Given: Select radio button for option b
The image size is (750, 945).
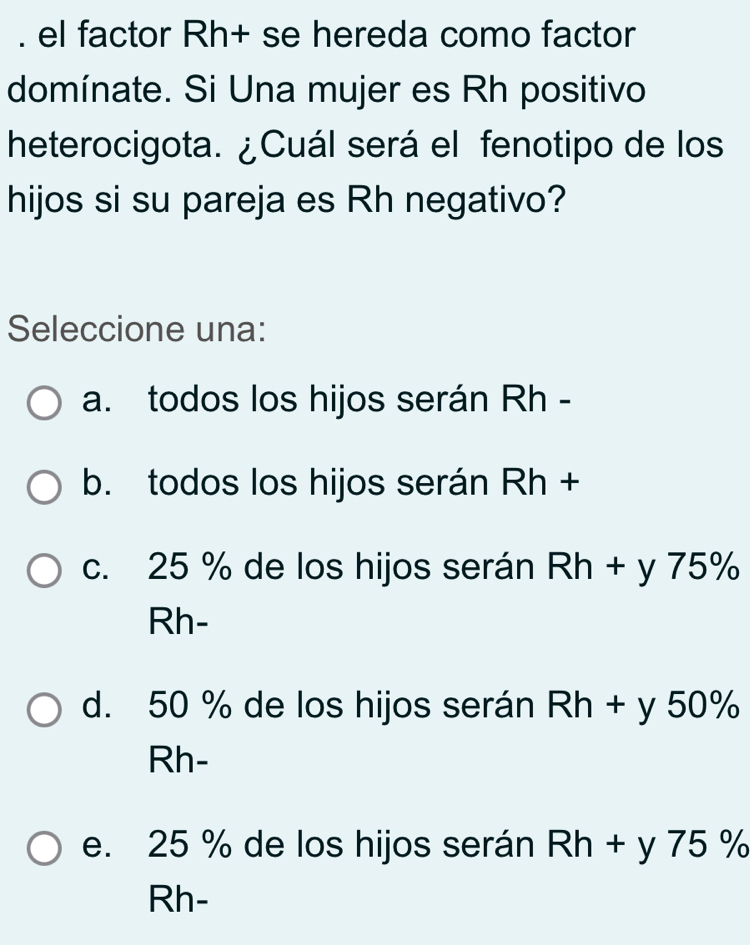Looking at the screenshot, I should pos(44,485).
